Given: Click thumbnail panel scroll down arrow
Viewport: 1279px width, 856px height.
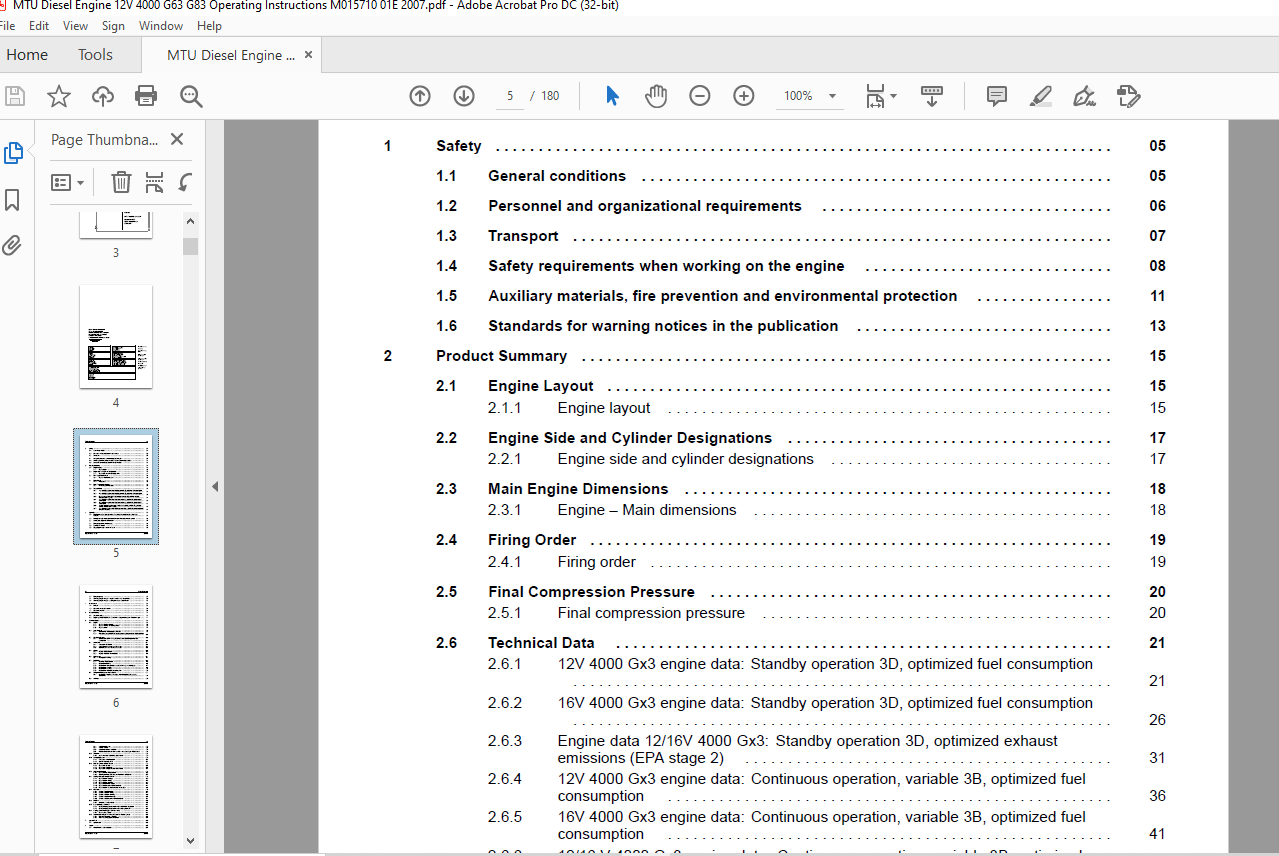Looking at the screenshot, I should tap(190, 842).
